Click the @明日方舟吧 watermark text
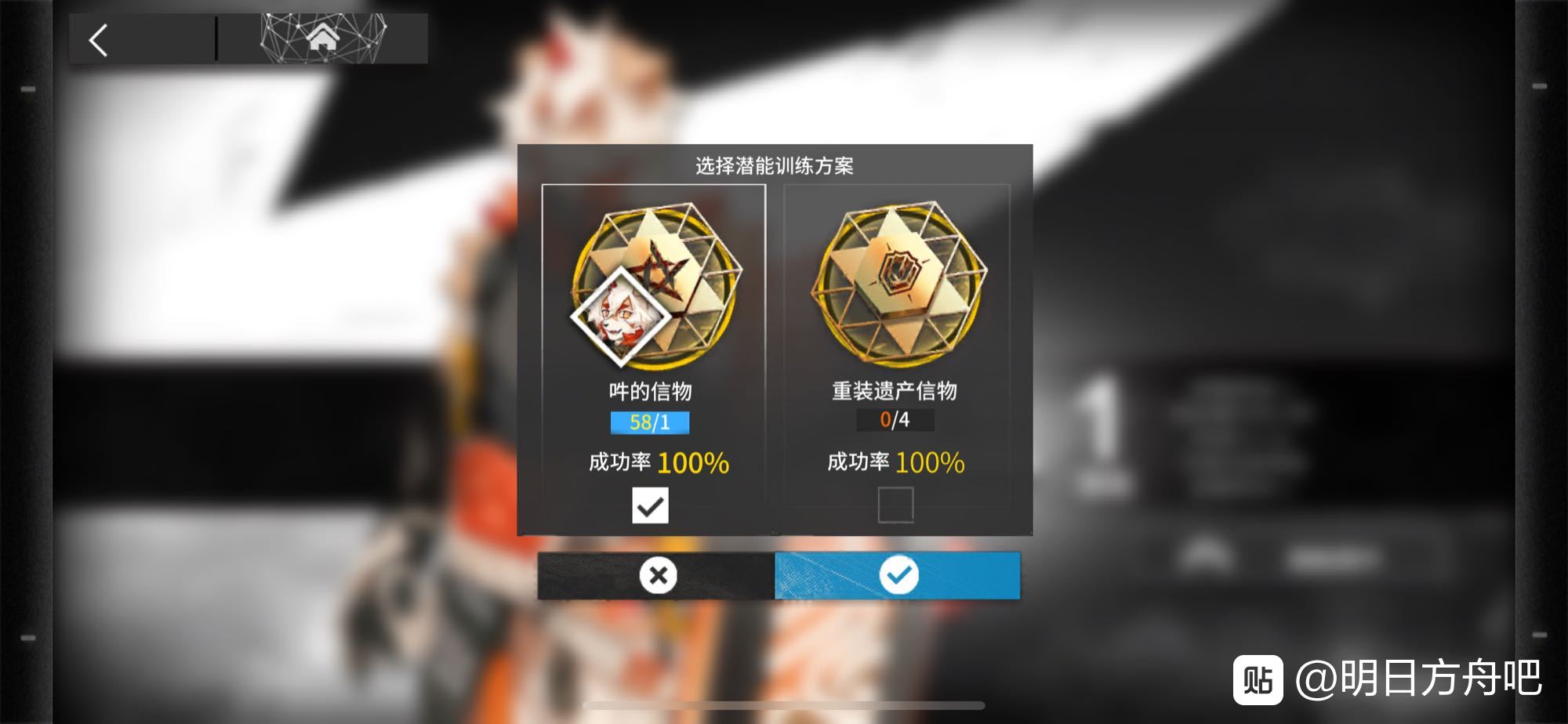Screen dimensions: 1568x724 pyautogui.click(x=1419, y=679)
